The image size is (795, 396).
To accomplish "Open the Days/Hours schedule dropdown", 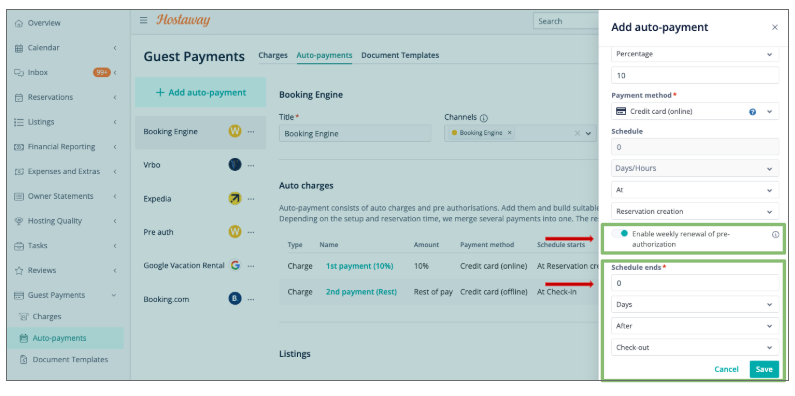I will [x=695, y=168].
